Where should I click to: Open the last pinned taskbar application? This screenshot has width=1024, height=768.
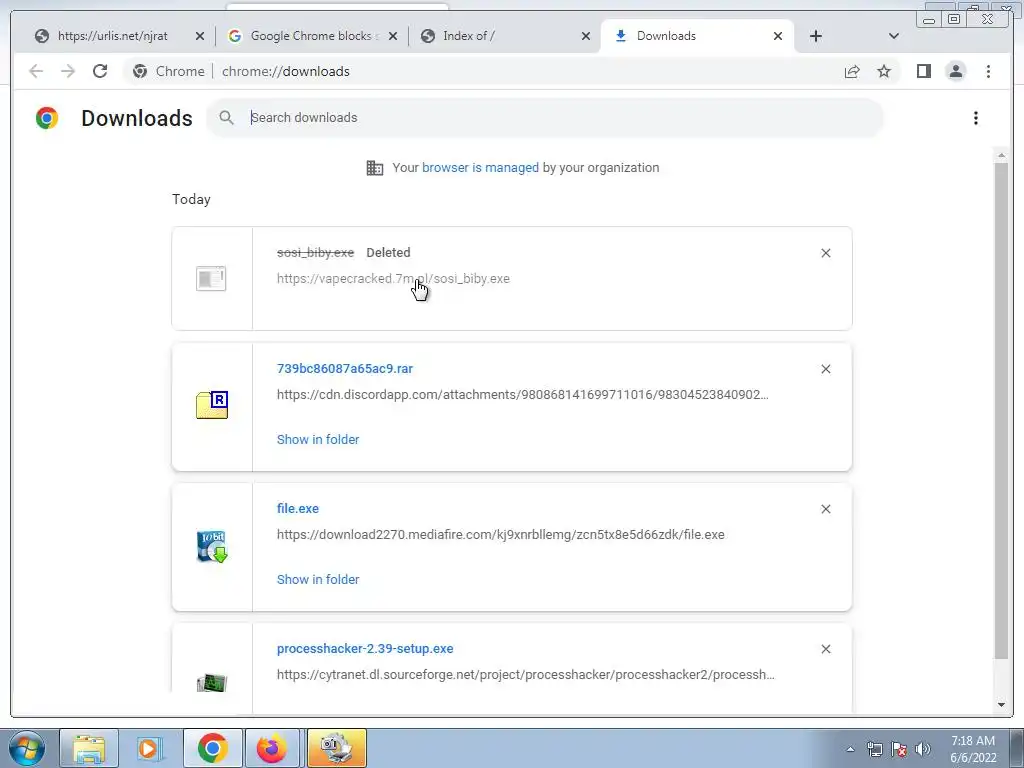click(337, 748)
